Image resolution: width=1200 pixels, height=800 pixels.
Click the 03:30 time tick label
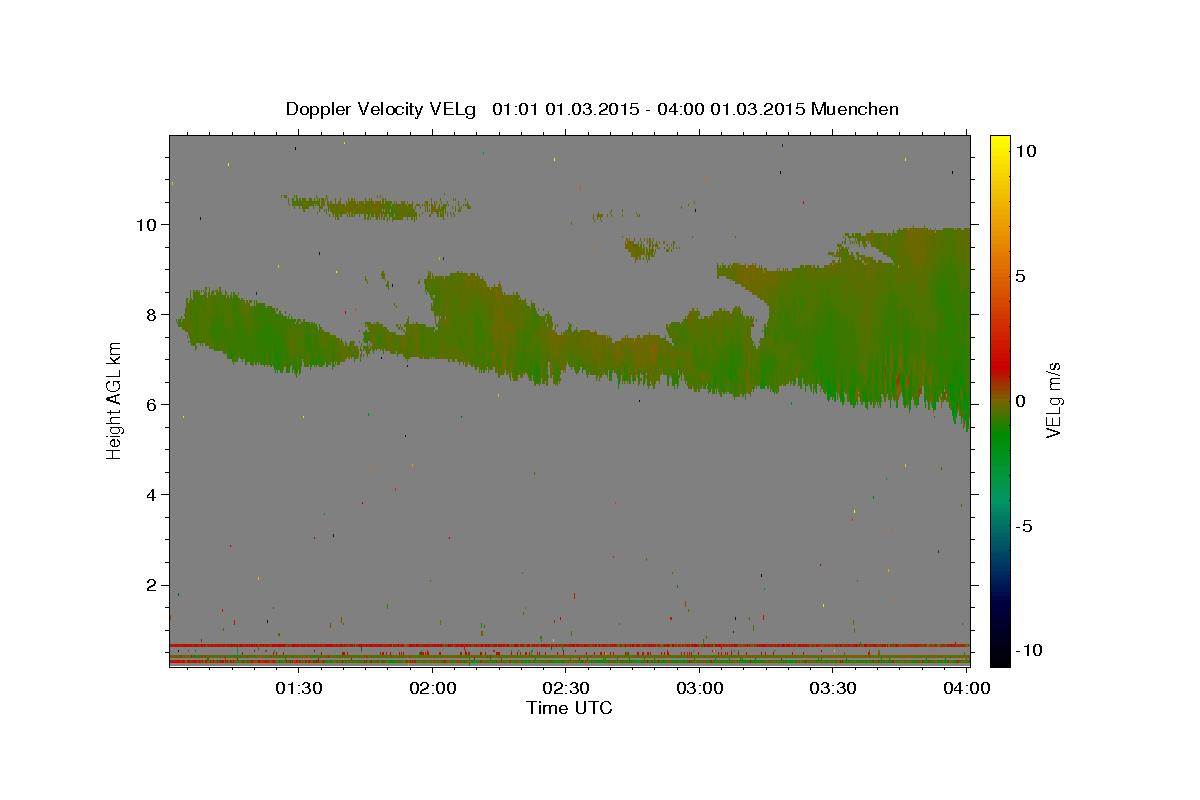coord(833,688)
